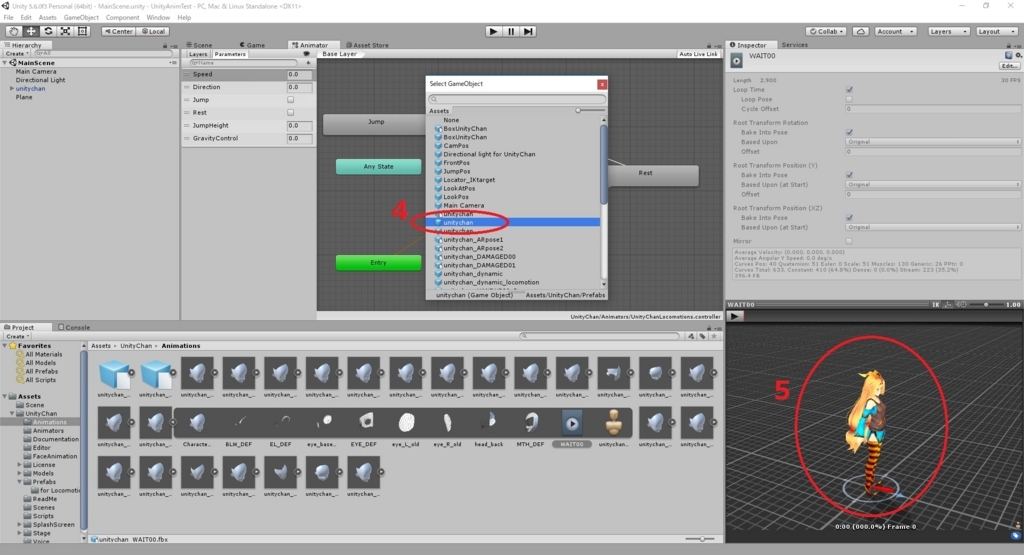Expand the Models folder
This screenshot has height=555, width=1024.
coord(20,473)
